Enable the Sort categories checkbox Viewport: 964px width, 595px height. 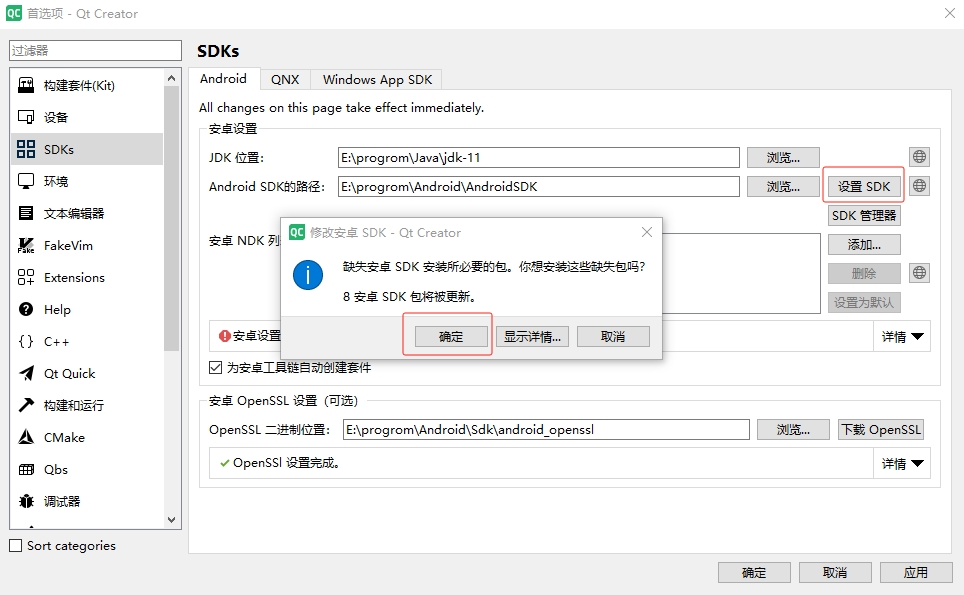coord(16,545)
